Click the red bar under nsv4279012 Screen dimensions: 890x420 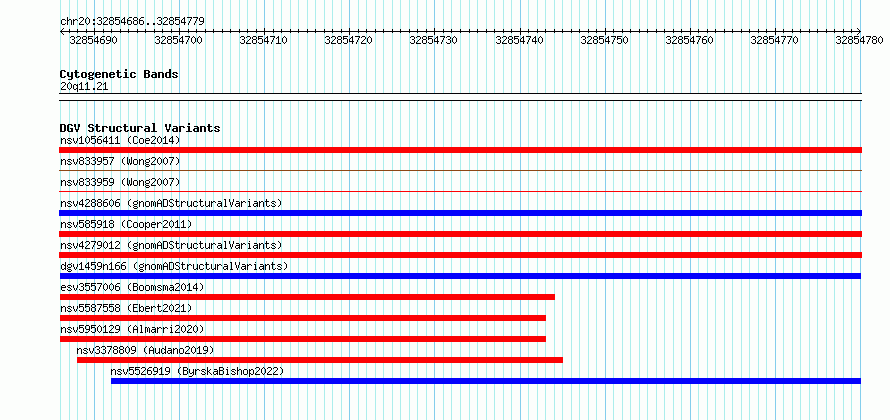coord(460,255)
